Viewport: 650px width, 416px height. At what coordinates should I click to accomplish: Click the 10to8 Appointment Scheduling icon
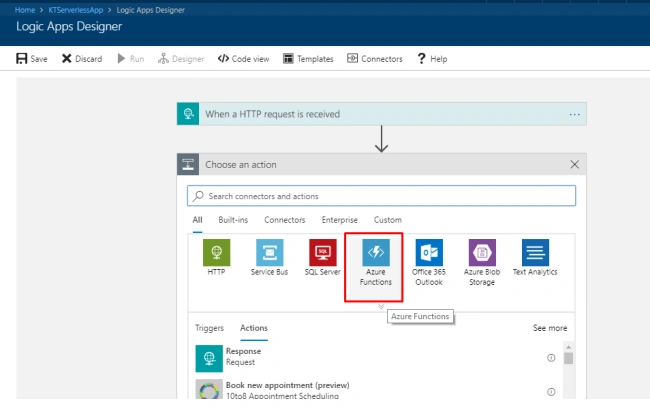pyautogui.click(x=209, y=389)
